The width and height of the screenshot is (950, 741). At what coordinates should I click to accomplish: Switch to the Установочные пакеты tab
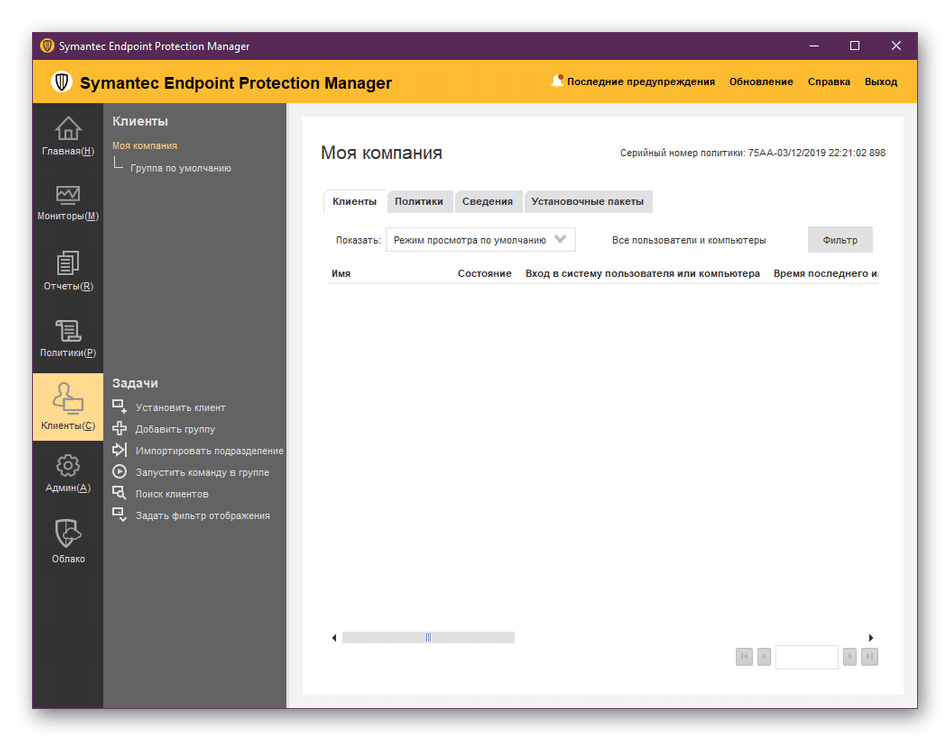(588, 201)
